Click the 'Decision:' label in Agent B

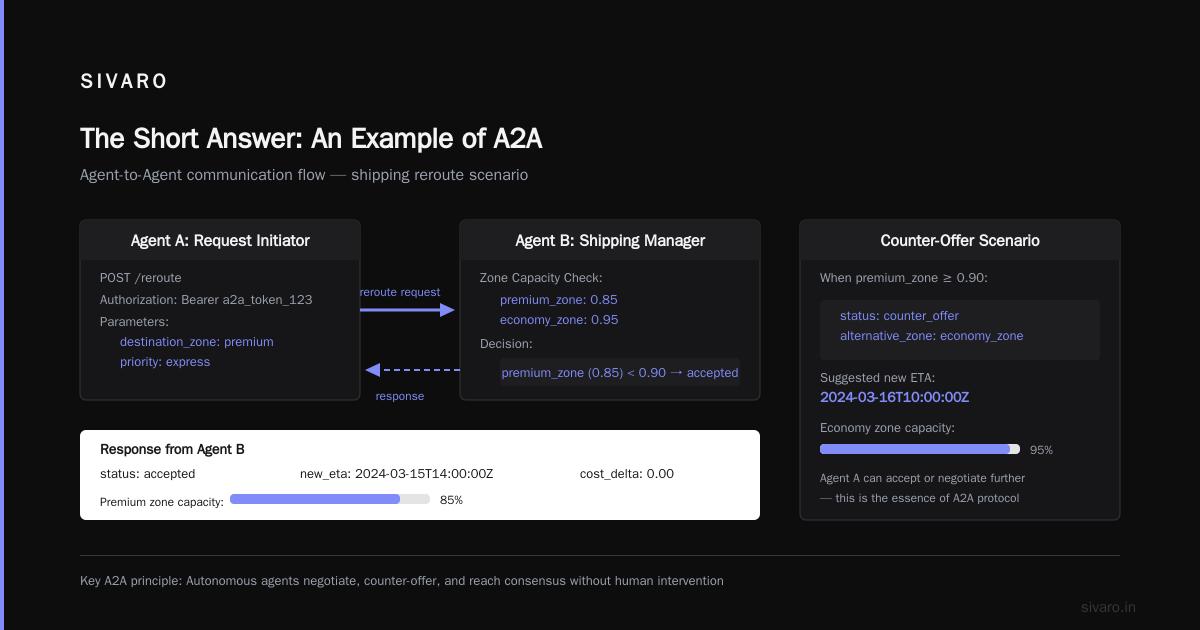[507, 344]
